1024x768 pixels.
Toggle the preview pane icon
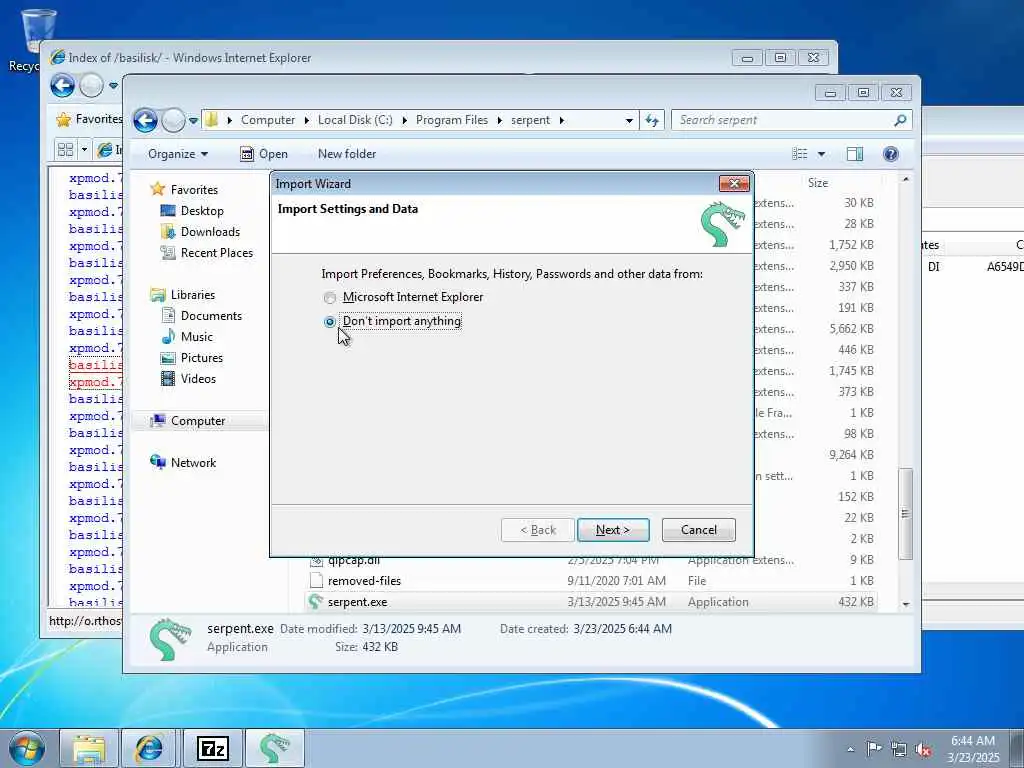click(x=855, y=154)
